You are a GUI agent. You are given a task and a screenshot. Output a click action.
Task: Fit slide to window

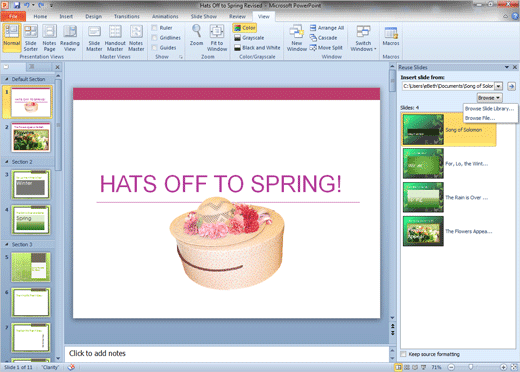[x=217, y=38]
